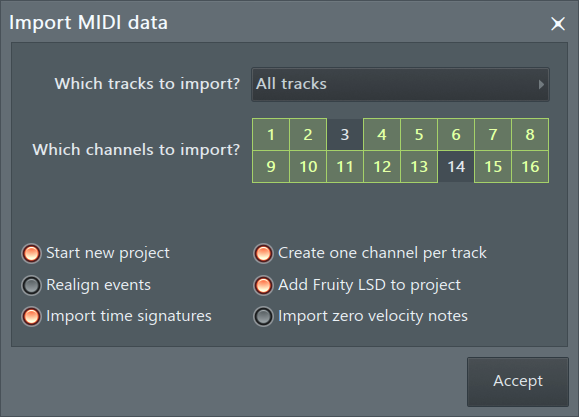
Task: Click the Accept button
Action: point(518,382)
